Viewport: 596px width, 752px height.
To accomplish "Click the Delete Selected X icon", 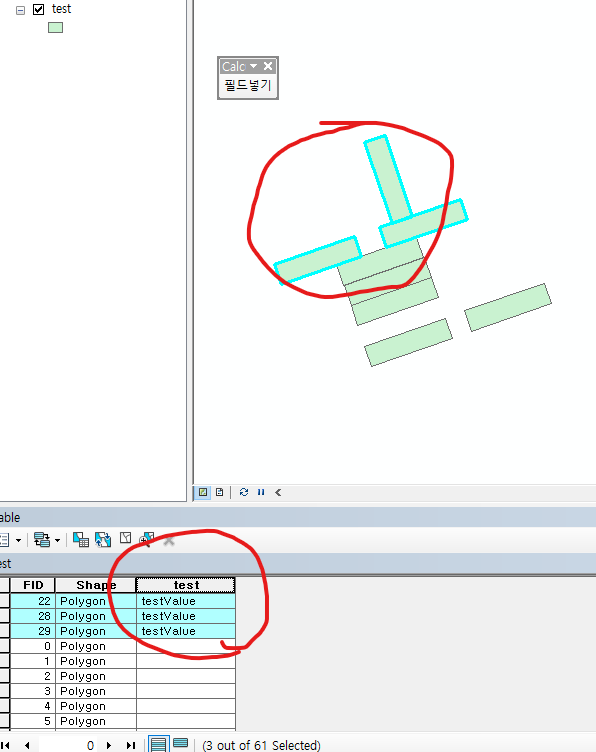I will [169, 541].
